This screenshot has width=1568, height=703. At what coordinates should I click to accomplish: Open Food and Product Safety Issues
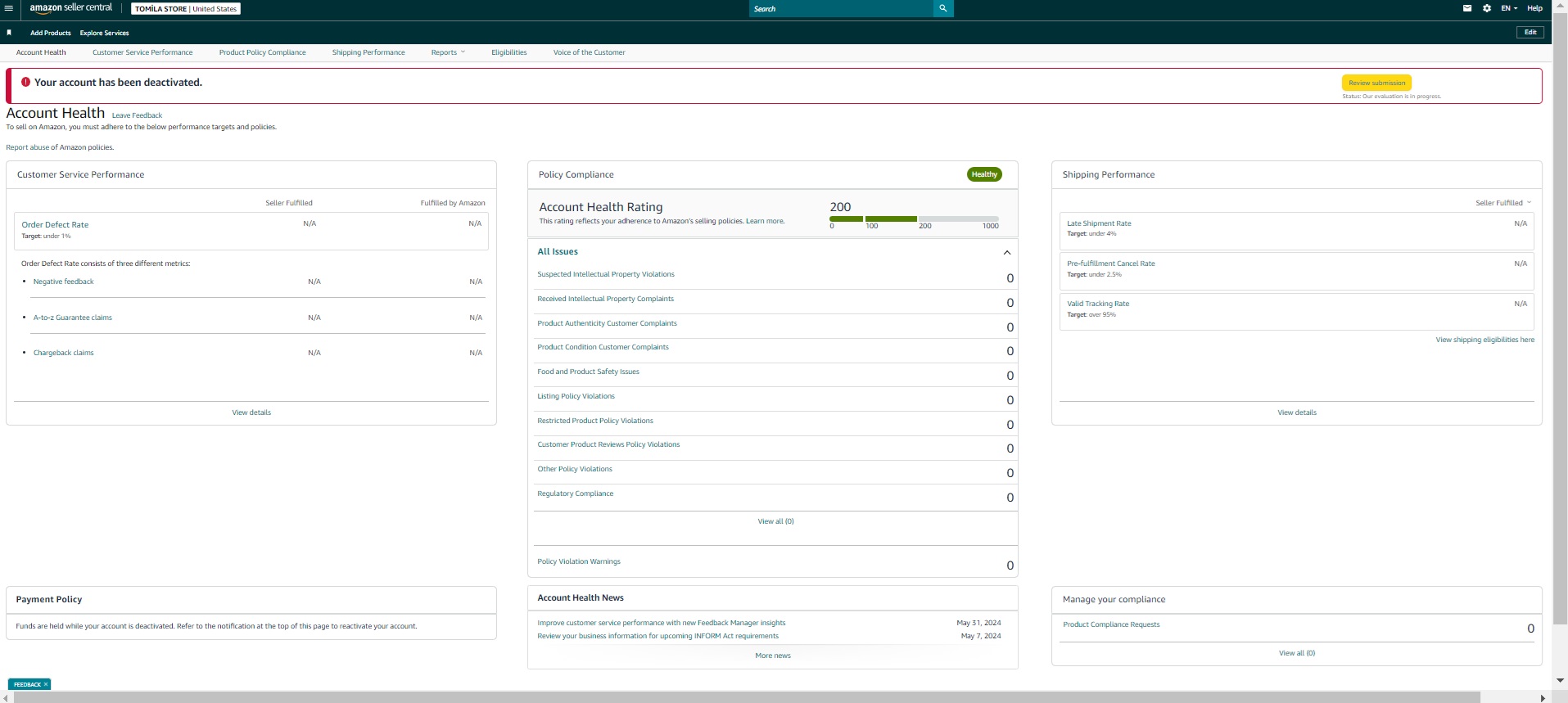(588, 372)
